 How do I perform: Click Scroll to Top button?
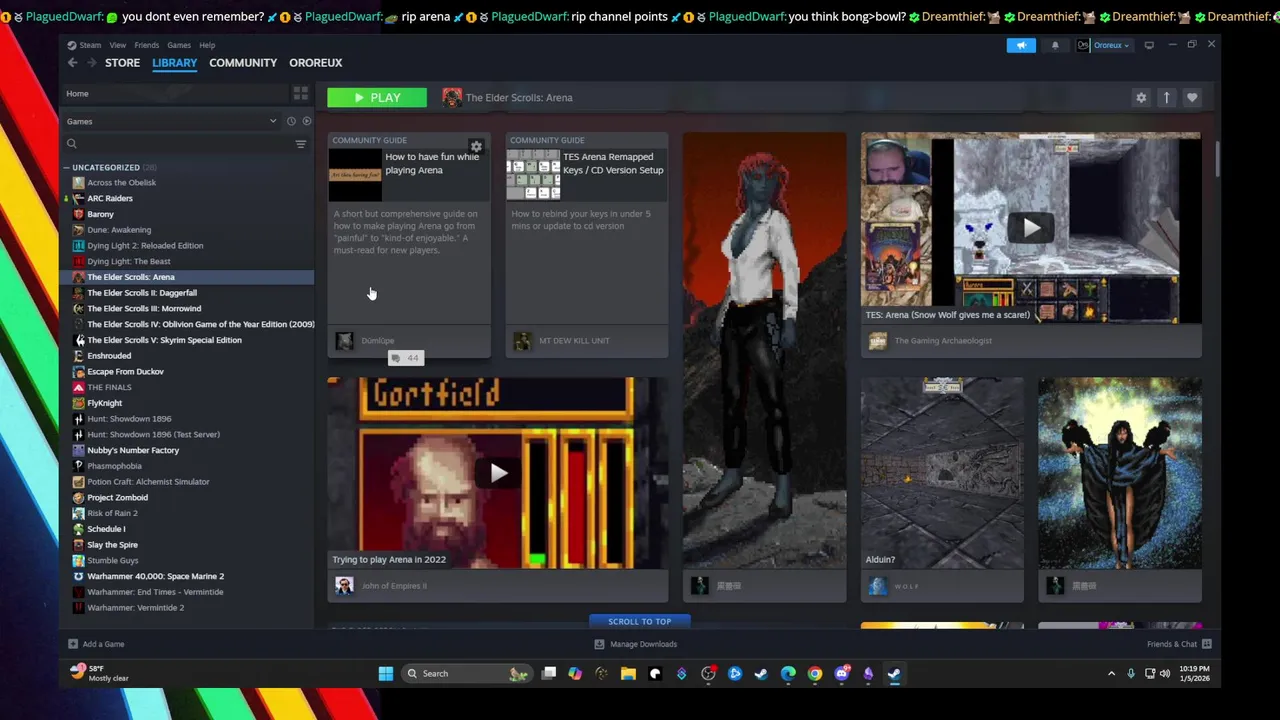(639, 622)
